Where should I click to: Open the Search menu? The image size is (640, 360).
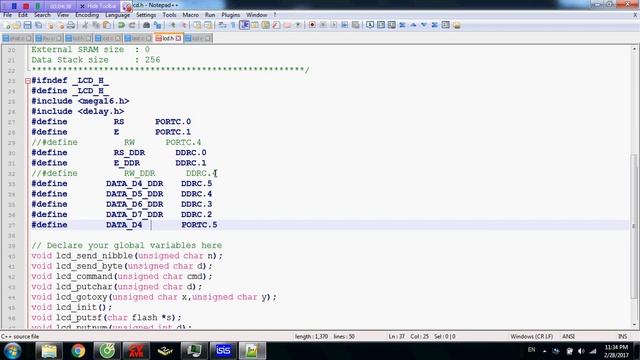coord(42,15)
